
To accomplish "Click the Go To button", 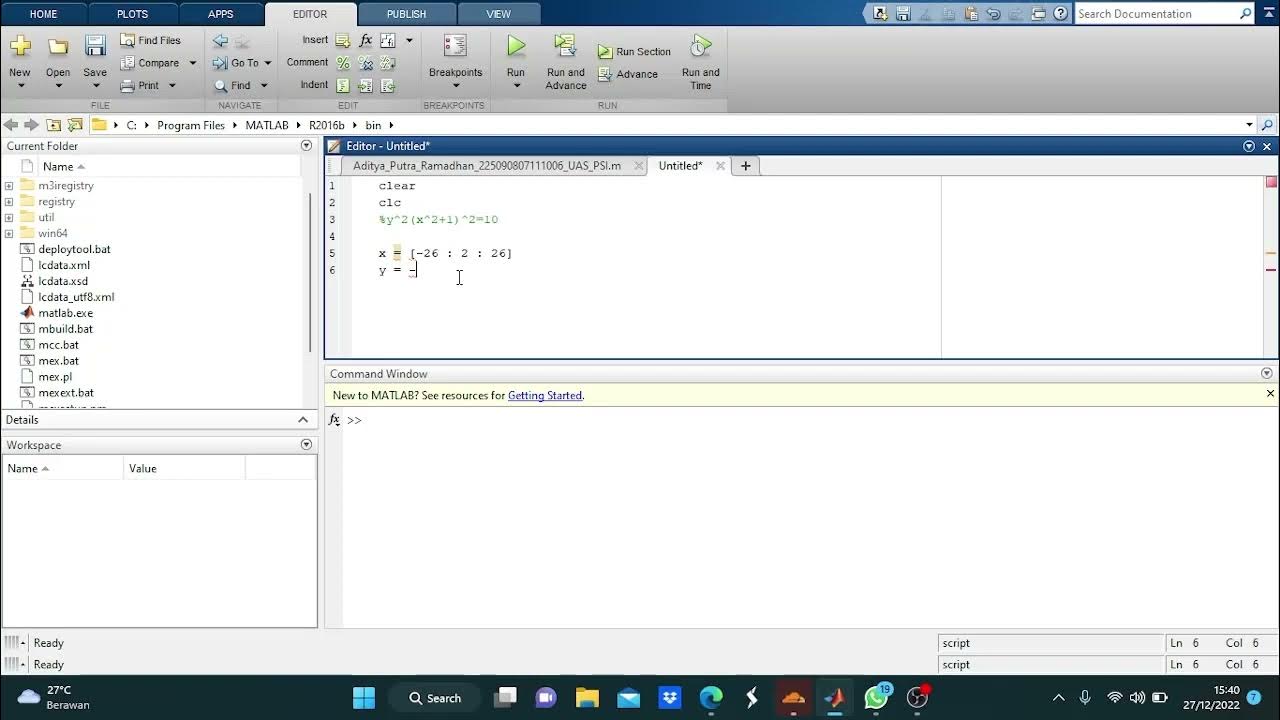I will [x=236, y=63].
